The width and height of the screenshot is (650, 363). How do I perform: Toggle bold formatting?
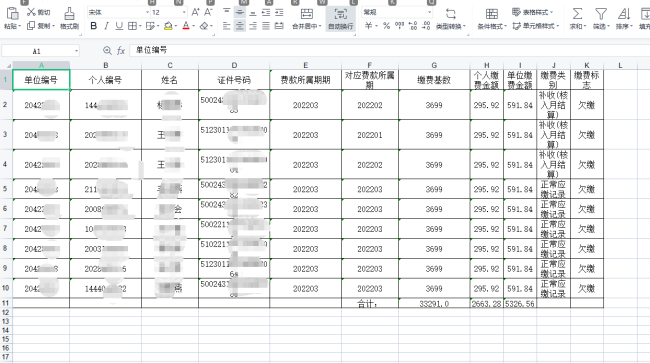(94, 26)
